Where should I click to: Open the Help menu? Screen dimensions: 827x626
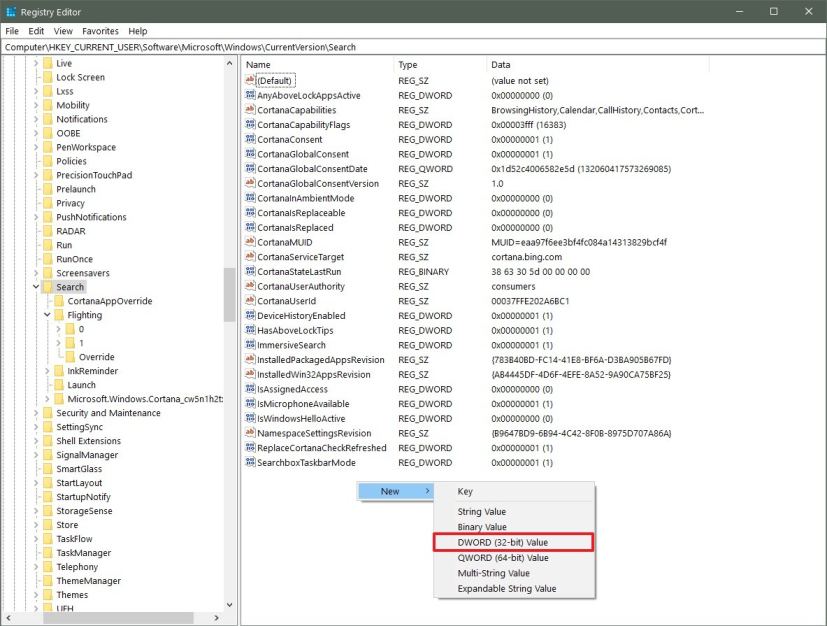click(x=138, y=31)
